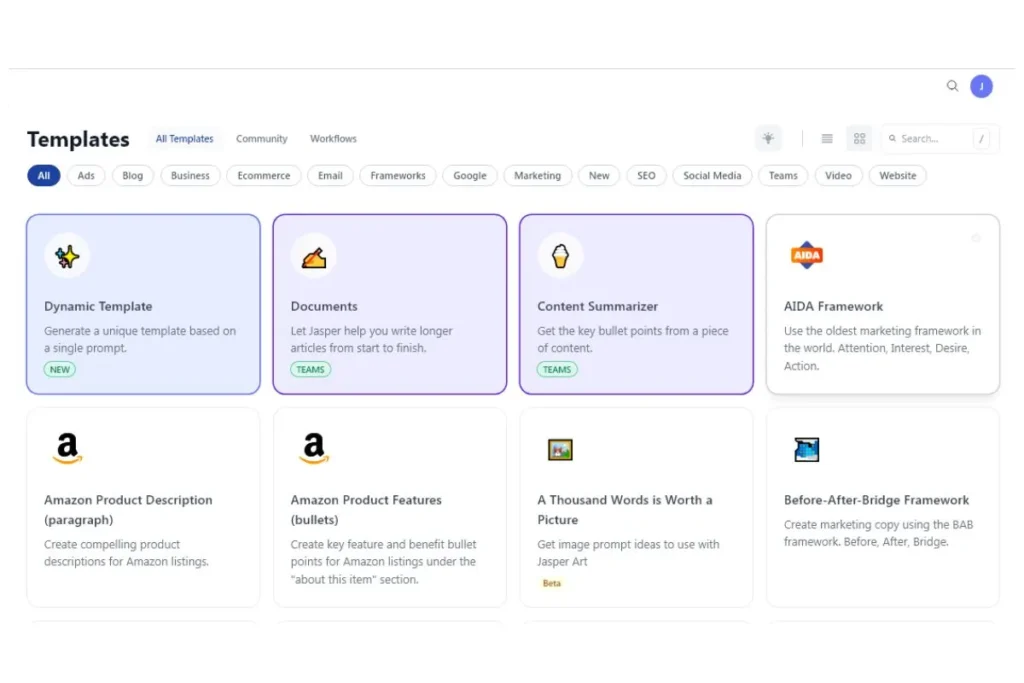Click the Amazon Product Features logo icon
This screenshot has width=1024, height=683.
click(314, 448)
